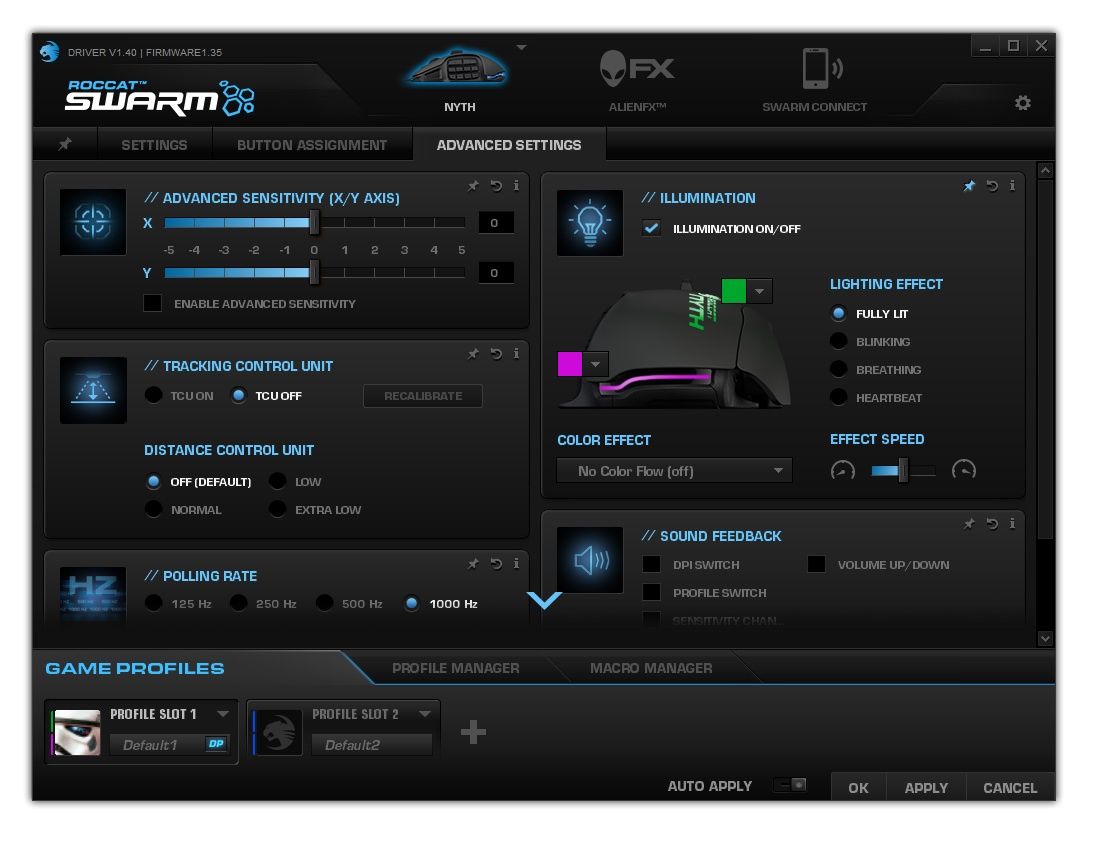Open the Color Effect dropdown
This screenshot has height=843, width=1095.
click(x=674, y=471)
